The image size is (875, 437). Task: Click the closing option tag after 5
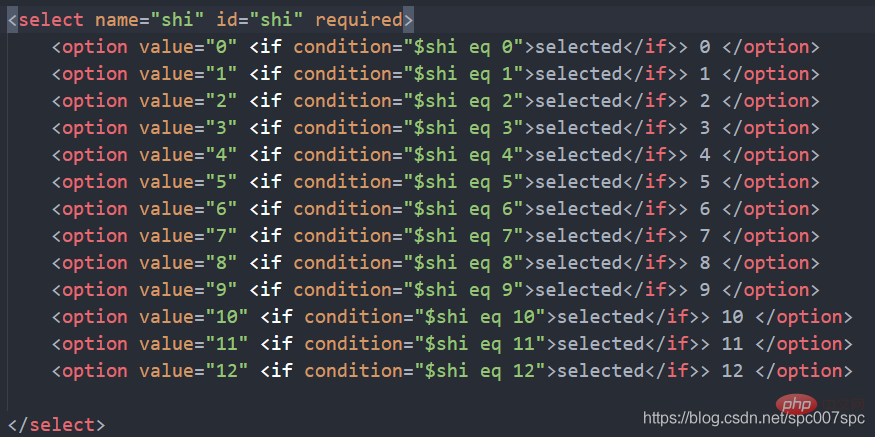(x=771, y=182)
